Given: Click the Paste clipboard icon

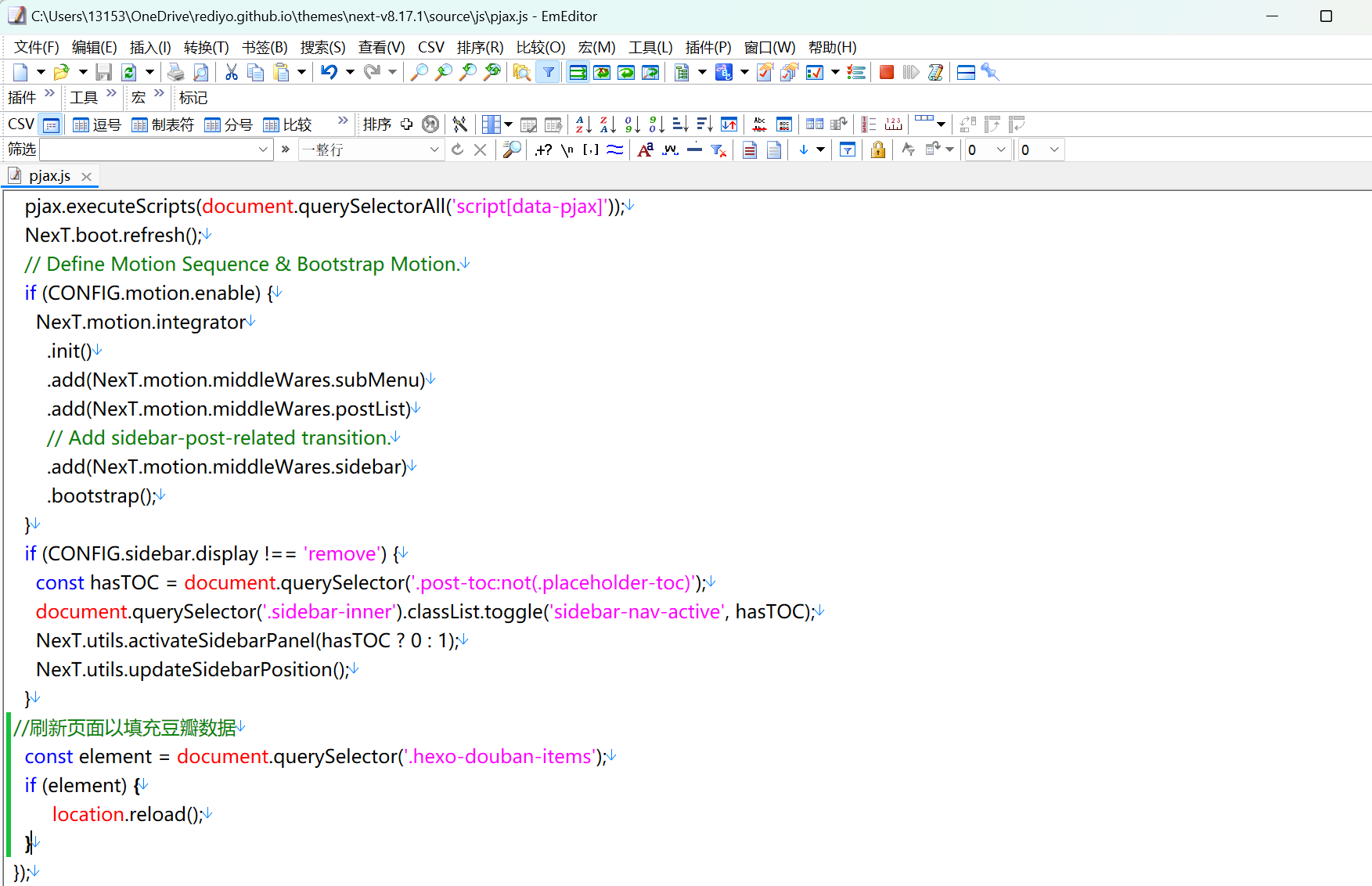Looking at the screenshot, I should point(281,73).
